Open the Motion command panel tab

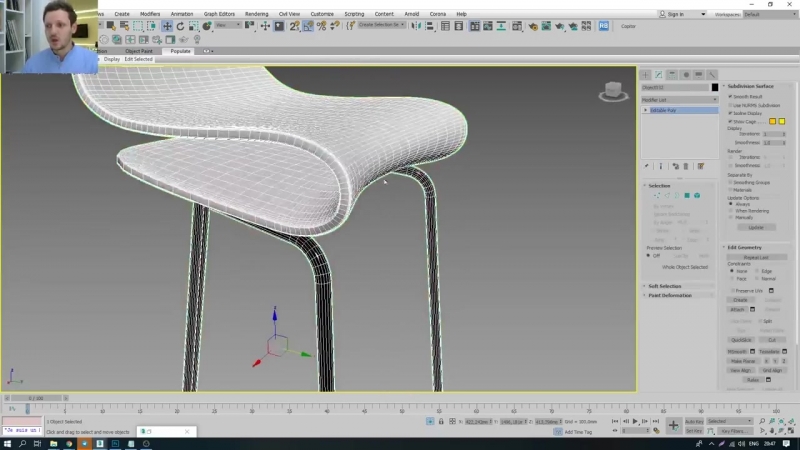[x=686, y=75]
